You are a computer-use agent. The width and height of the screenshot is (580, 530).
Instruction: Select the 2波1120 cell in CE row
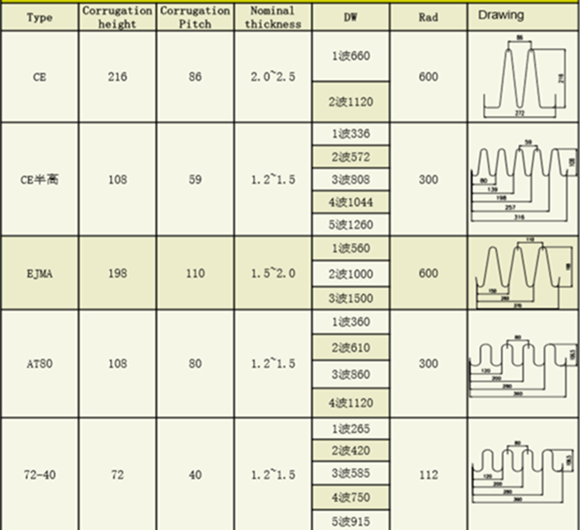click(x=351, y=102)
